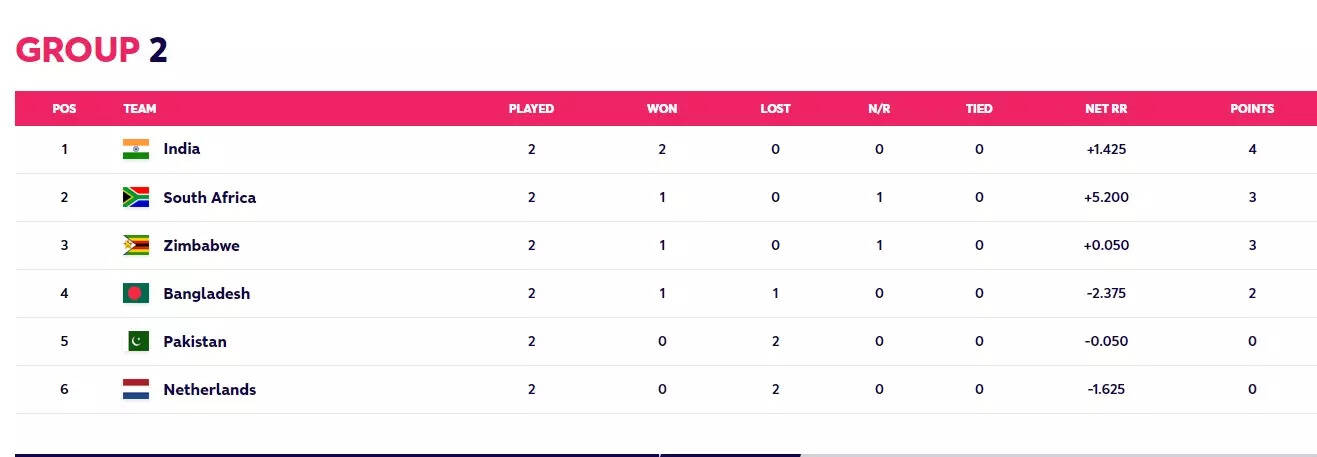Open the Netherlands team link

click(209, 389)
